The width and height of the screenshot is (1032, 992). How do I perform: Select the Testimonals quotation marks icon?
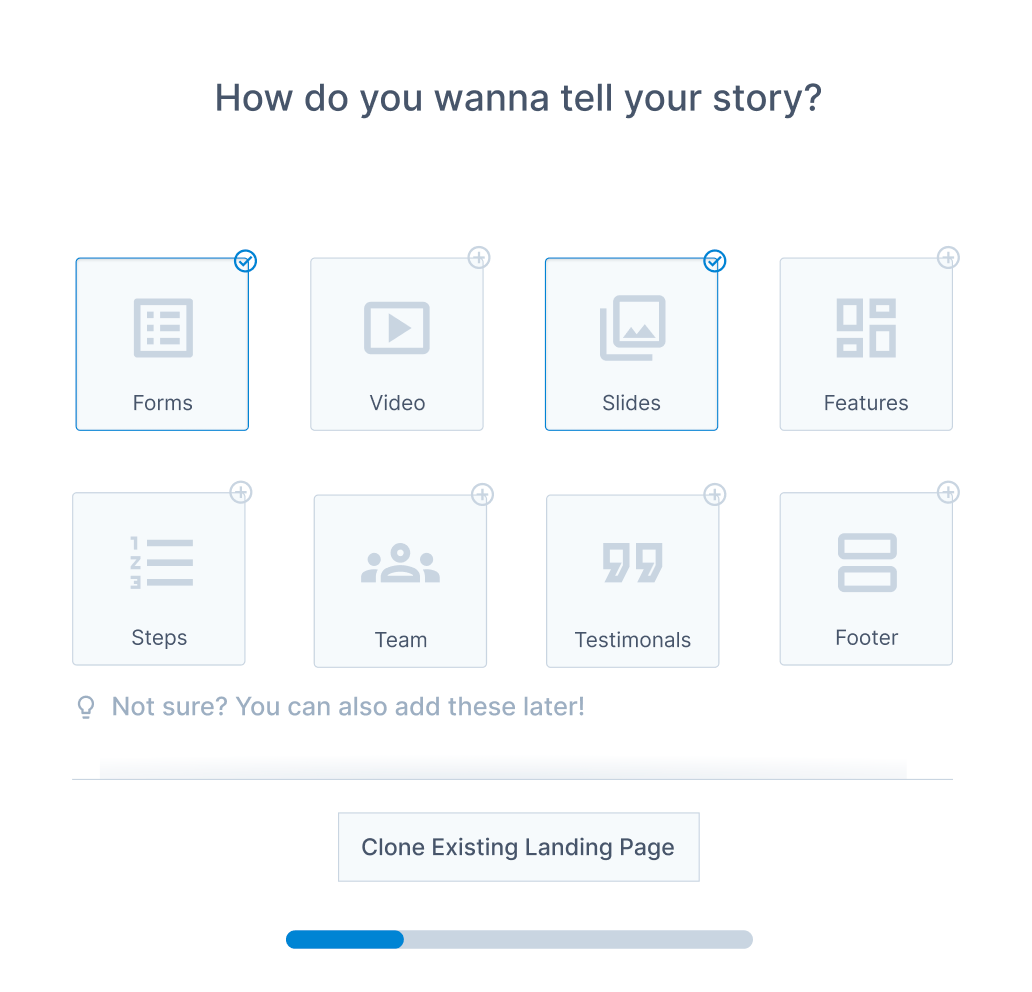(x=632, y=562)
